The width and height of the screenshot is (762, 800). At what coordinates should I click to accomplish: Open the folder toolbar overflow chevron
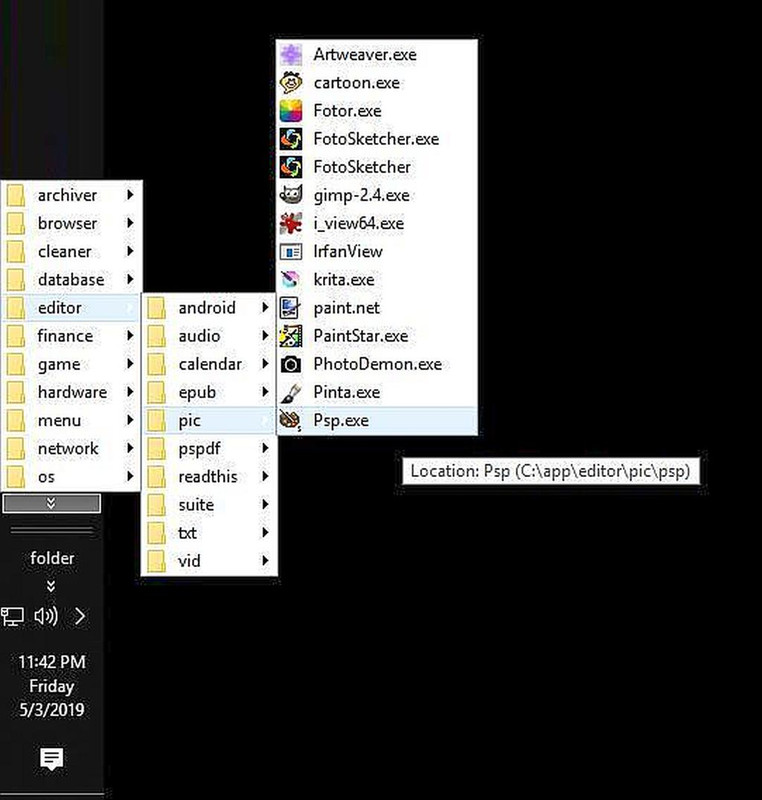[x=51, y=586]
